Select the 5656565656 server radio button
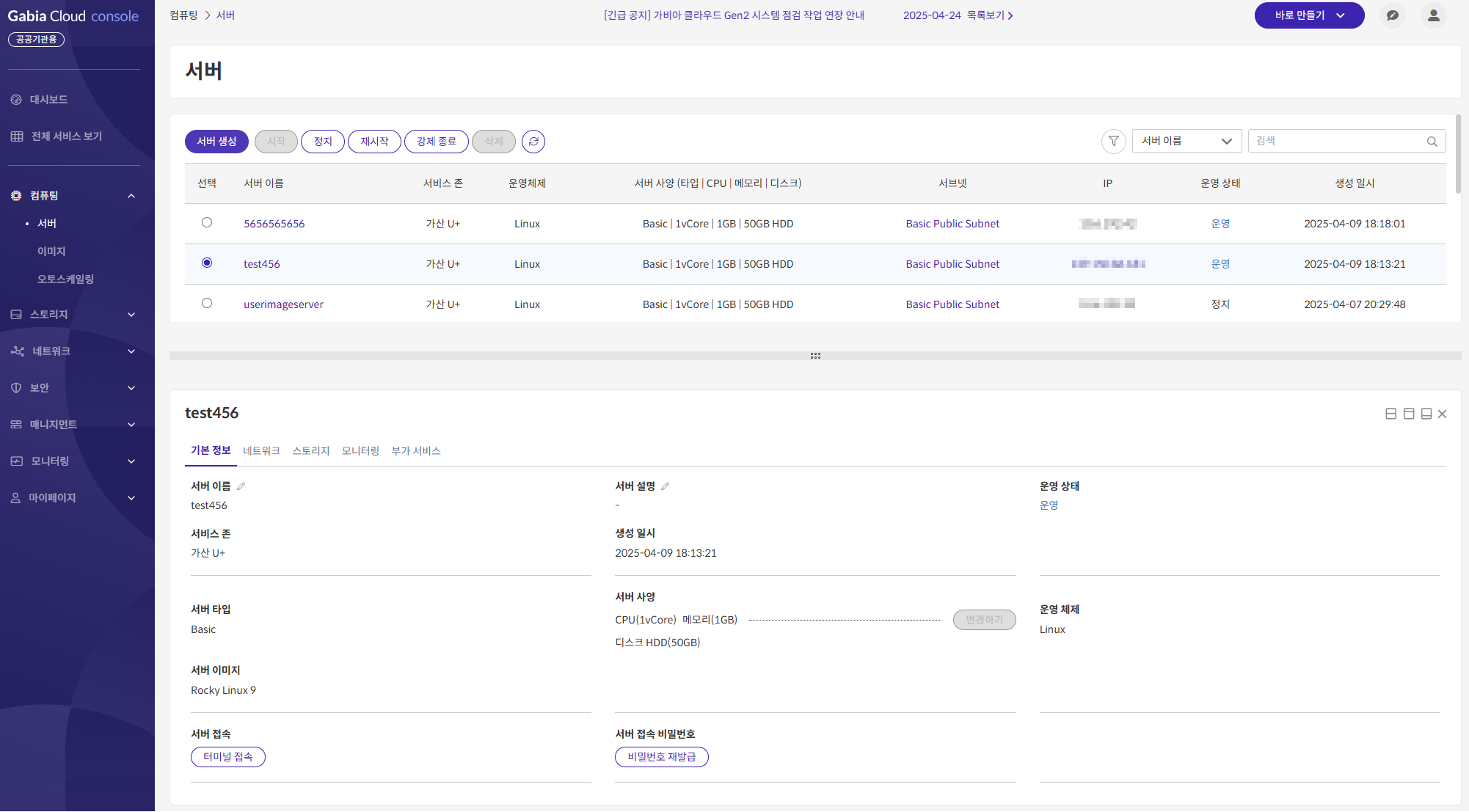1469x812 pixels. click(207, 222)
